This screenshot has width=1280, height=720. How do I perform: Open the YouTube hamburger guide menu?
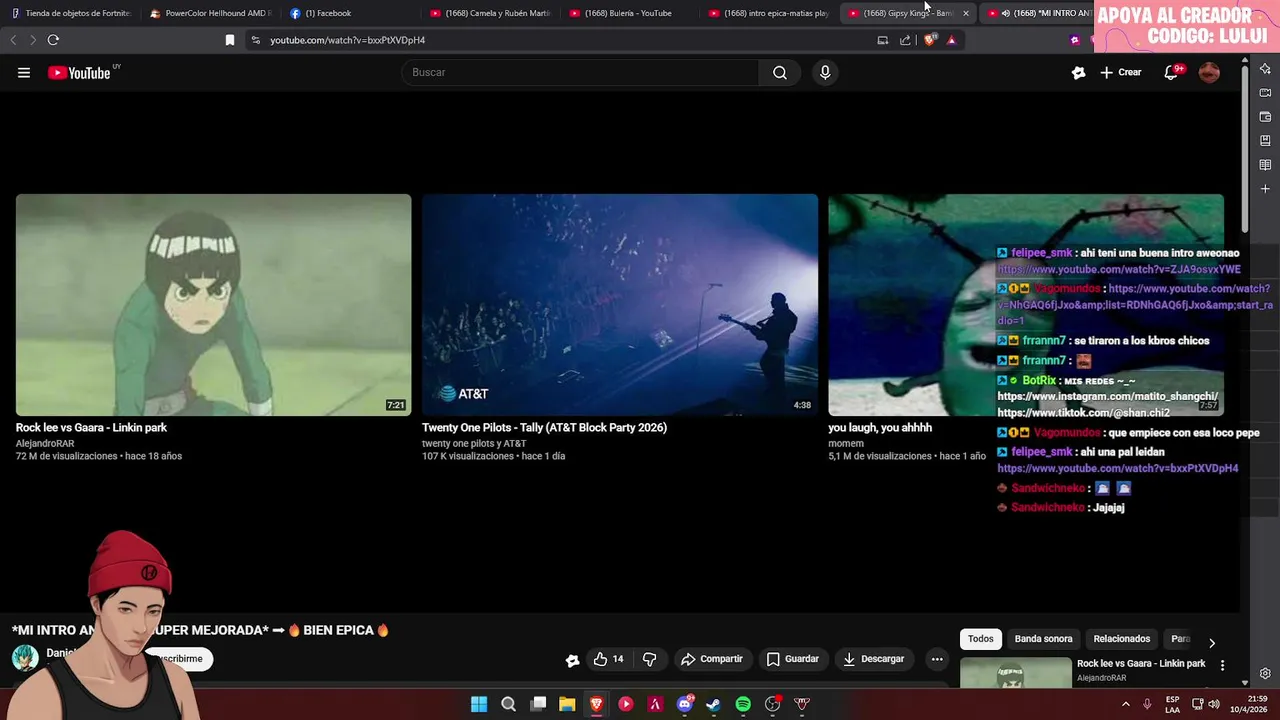tap(24, 72)
